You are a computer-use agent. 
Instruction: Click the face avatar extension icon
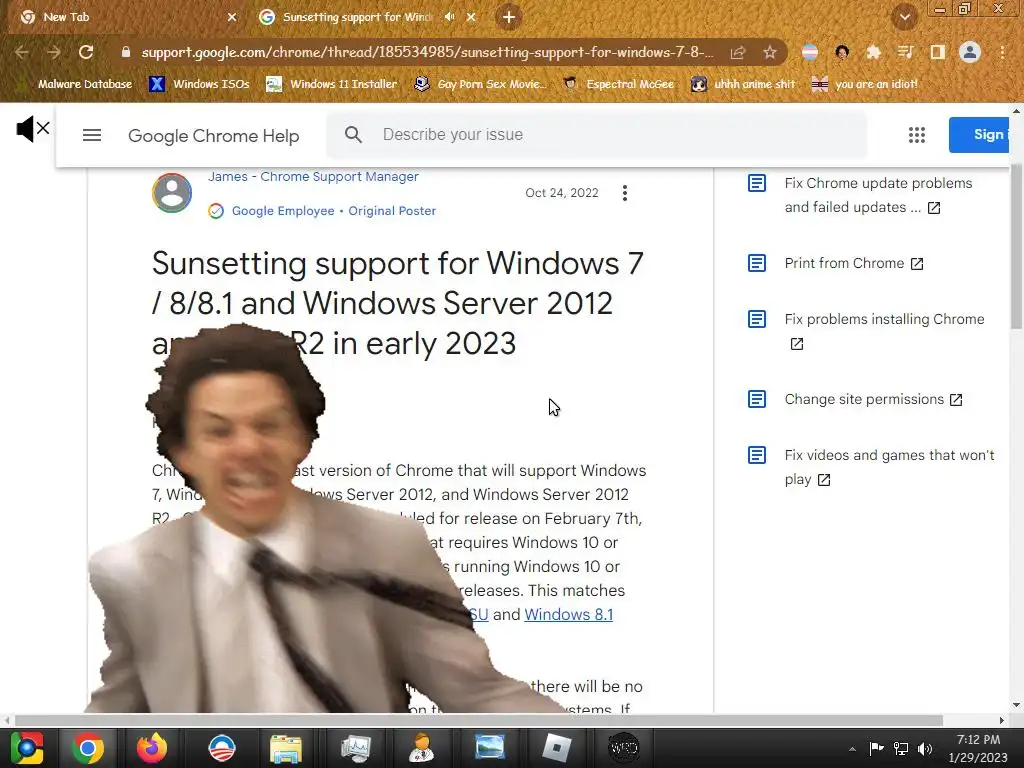pyautogui.click(x=842, y=52)
